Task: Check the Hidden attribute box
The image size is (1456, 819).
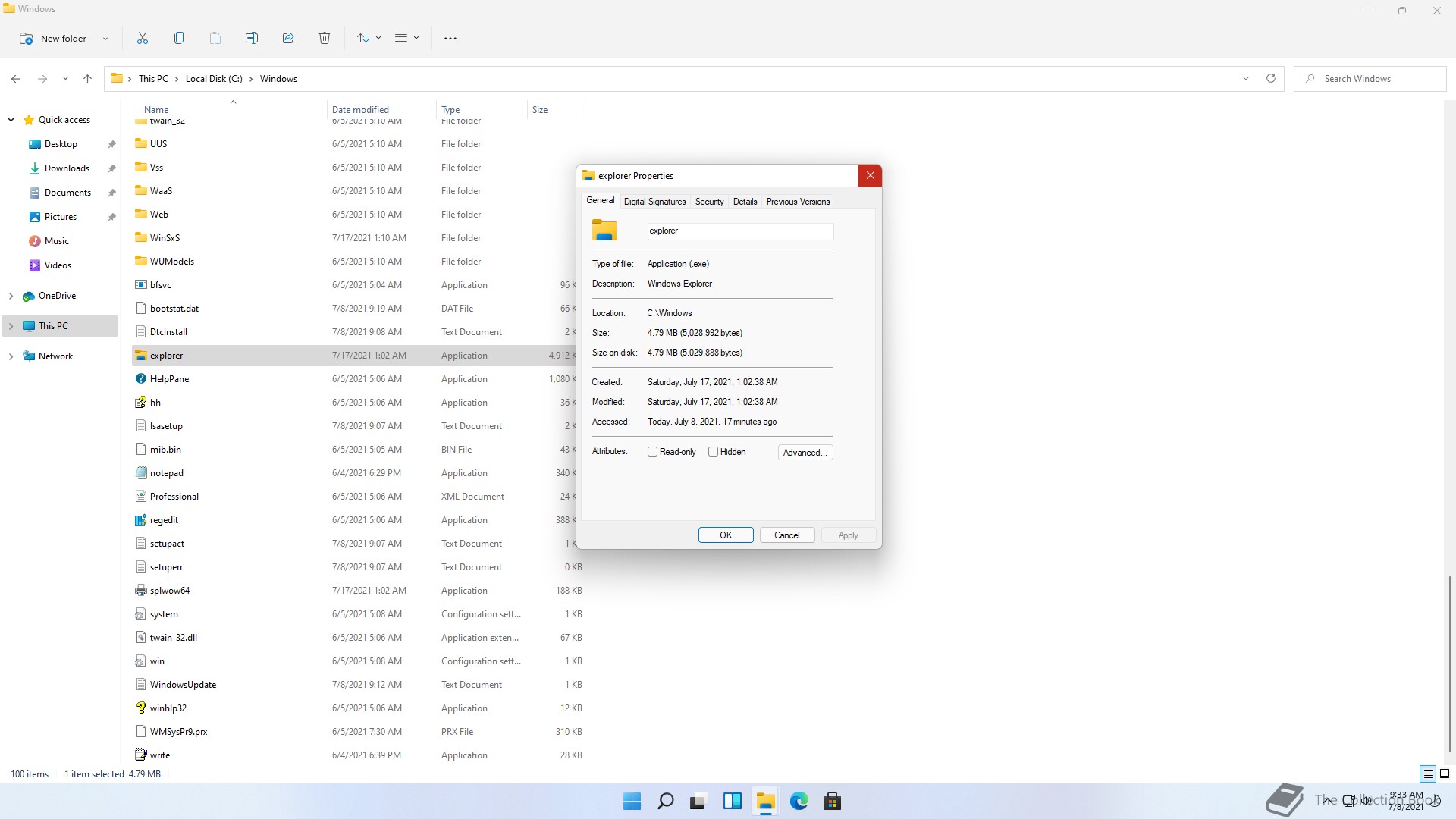Action: tap(713, 452)
